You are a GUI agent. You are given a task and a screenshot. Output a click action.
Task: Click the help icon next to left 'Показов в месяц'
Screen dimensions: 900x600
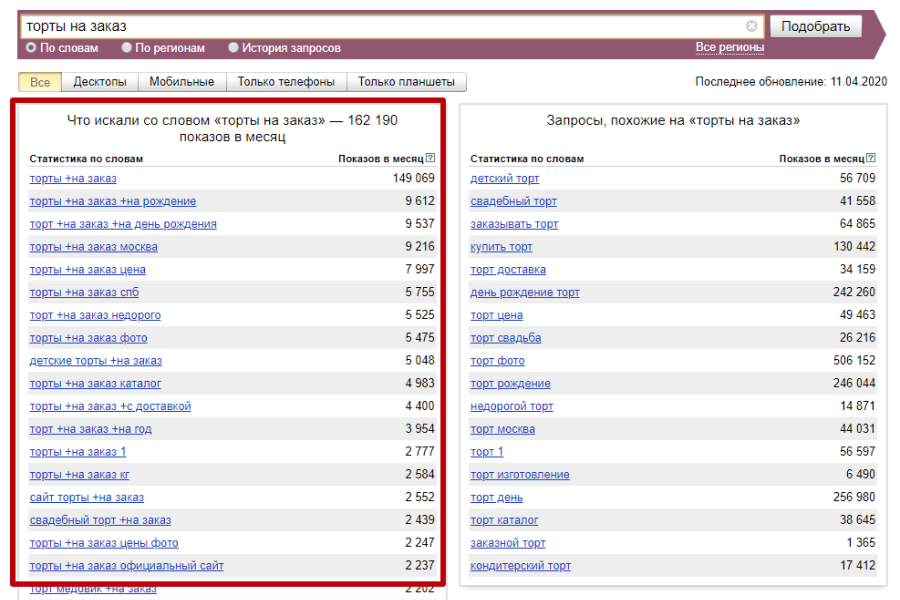coord(430,158)
